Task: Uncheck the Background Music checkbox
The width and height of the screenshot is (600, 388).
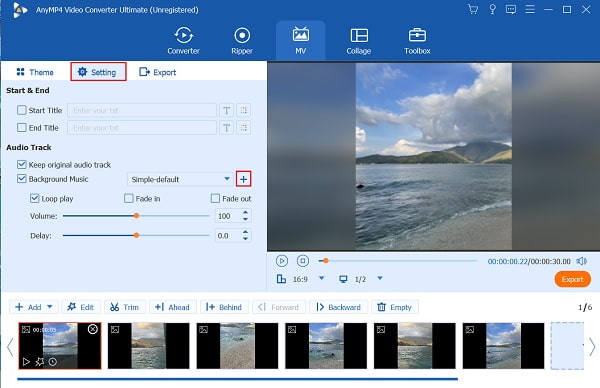Action: click(21, 179)
